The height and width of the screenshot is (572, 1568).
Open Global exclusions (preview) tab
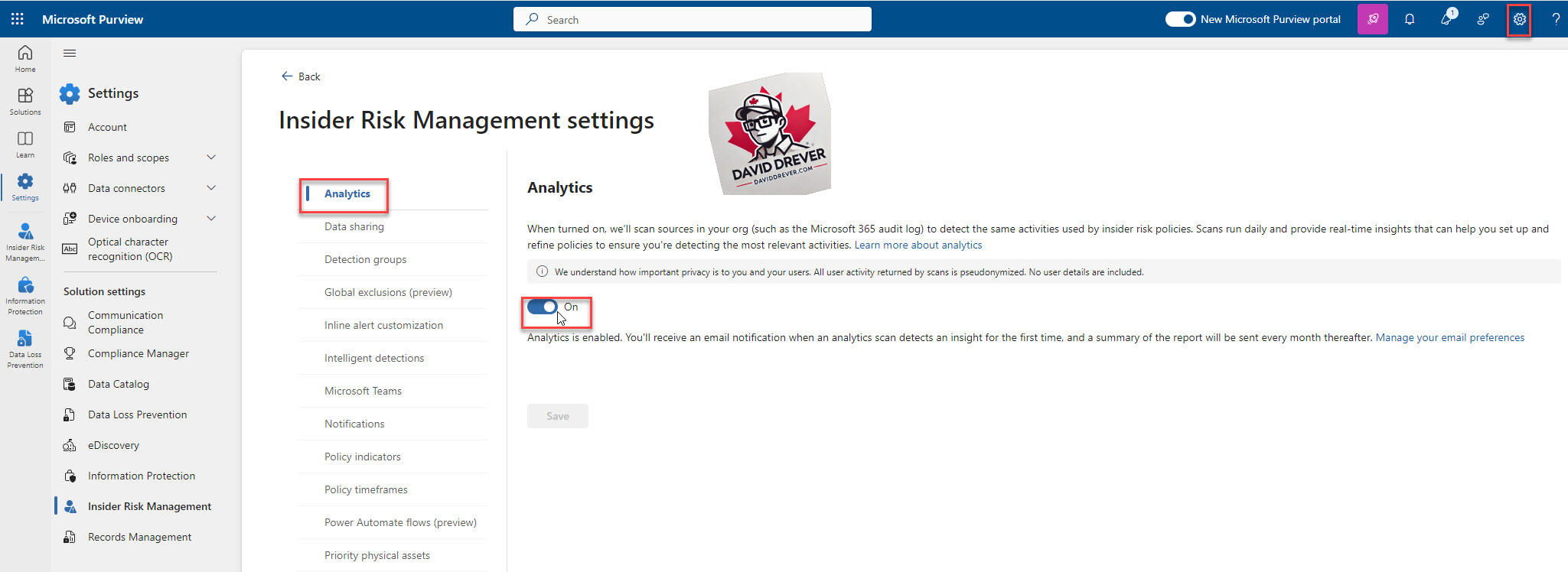click(x=388, y=292)
